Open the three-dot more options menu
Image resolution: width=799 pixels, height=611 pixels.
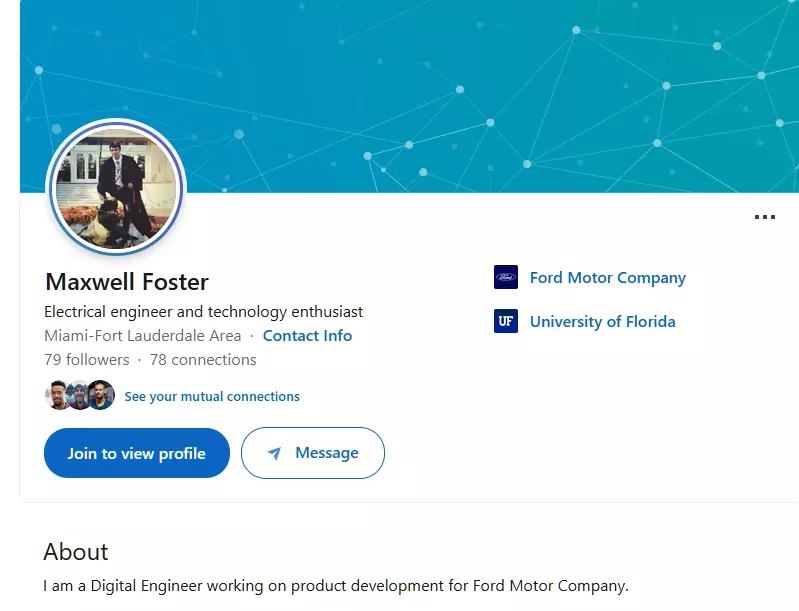point(765,217)
